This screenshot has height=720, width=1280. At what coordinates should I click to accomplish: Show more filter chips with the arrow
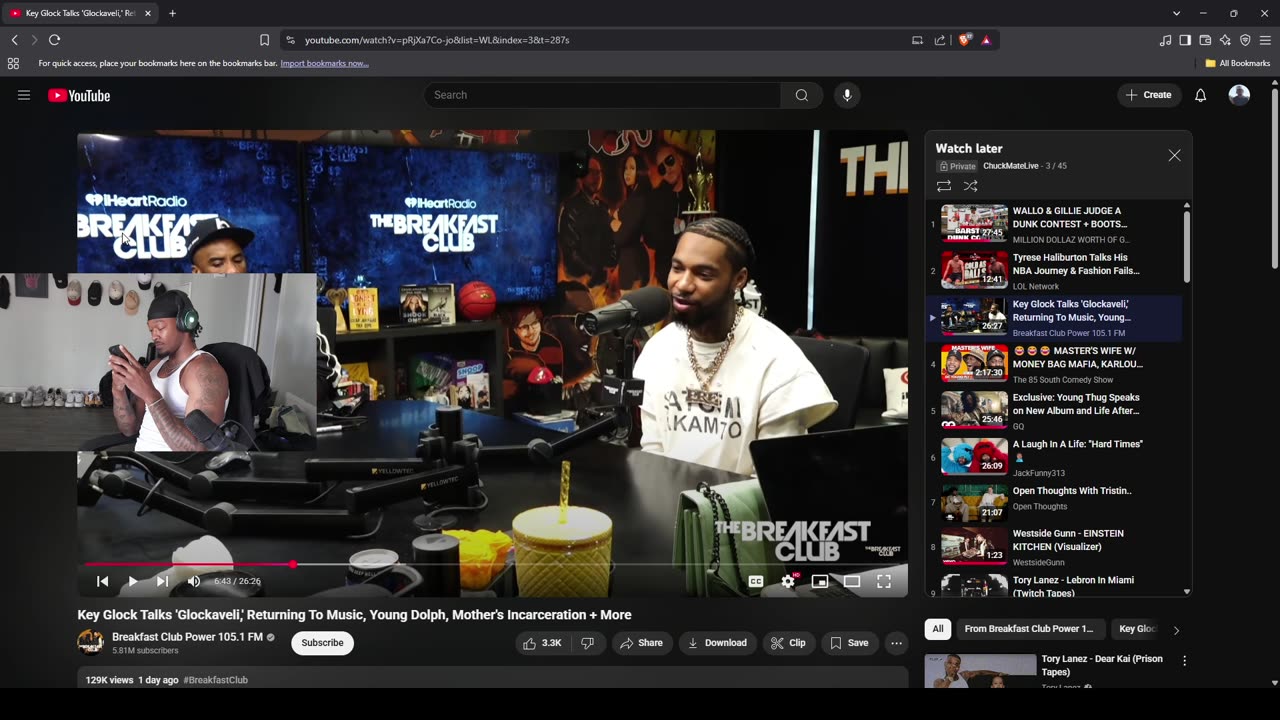pyautogui.click(x=1176, y=630)
